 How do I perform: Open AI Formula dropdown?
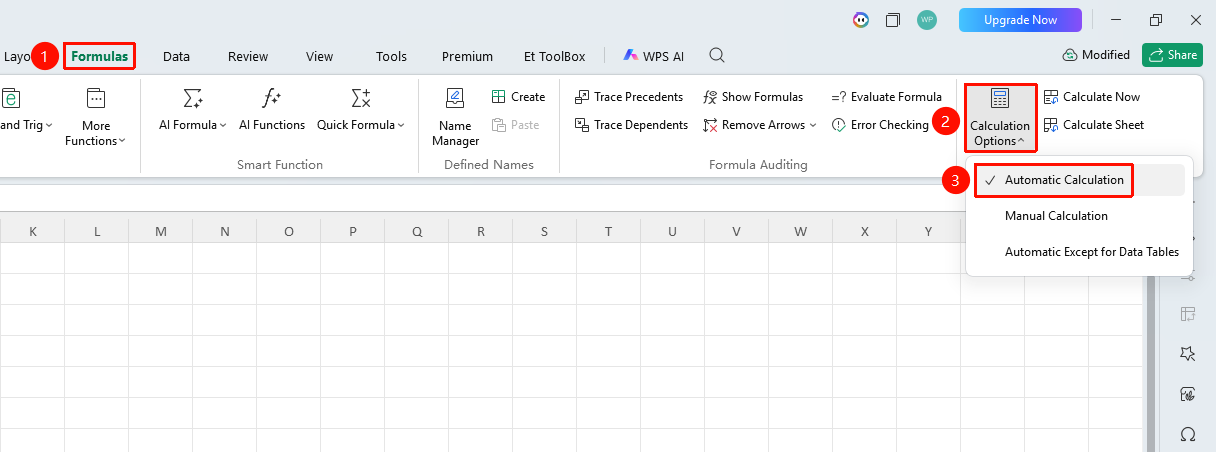193,125
